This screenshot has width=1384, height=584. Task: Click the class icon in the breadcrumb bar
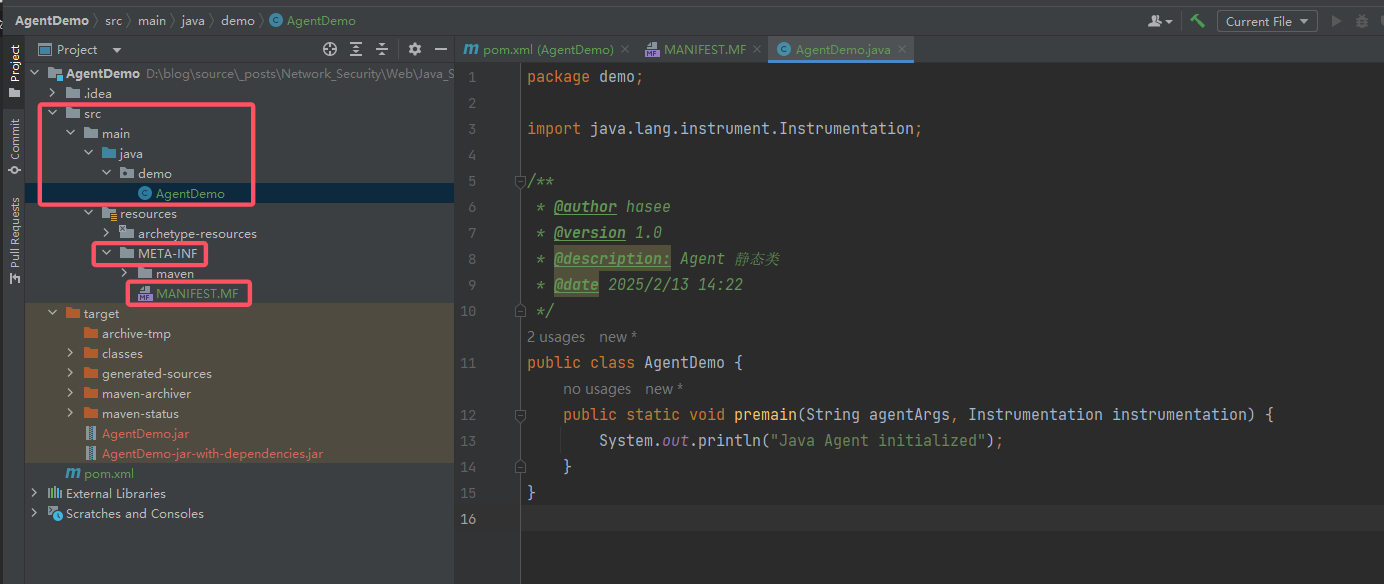click(276, 21)
